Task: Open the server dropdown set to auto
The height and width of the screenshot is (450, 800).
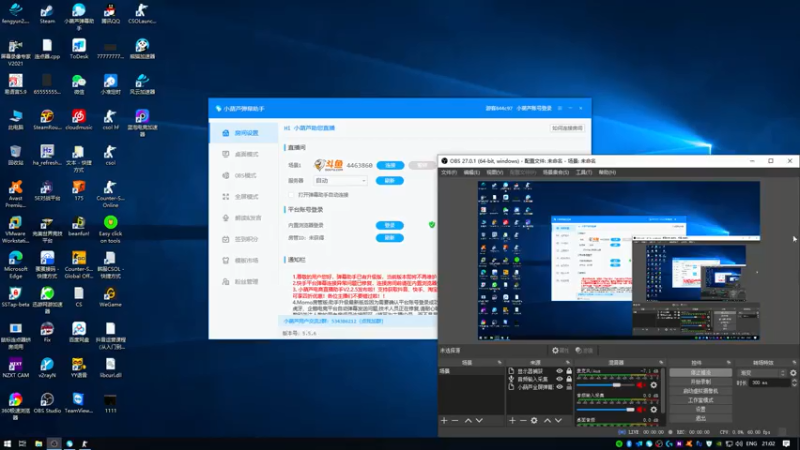Action: [x=340, y=181]
